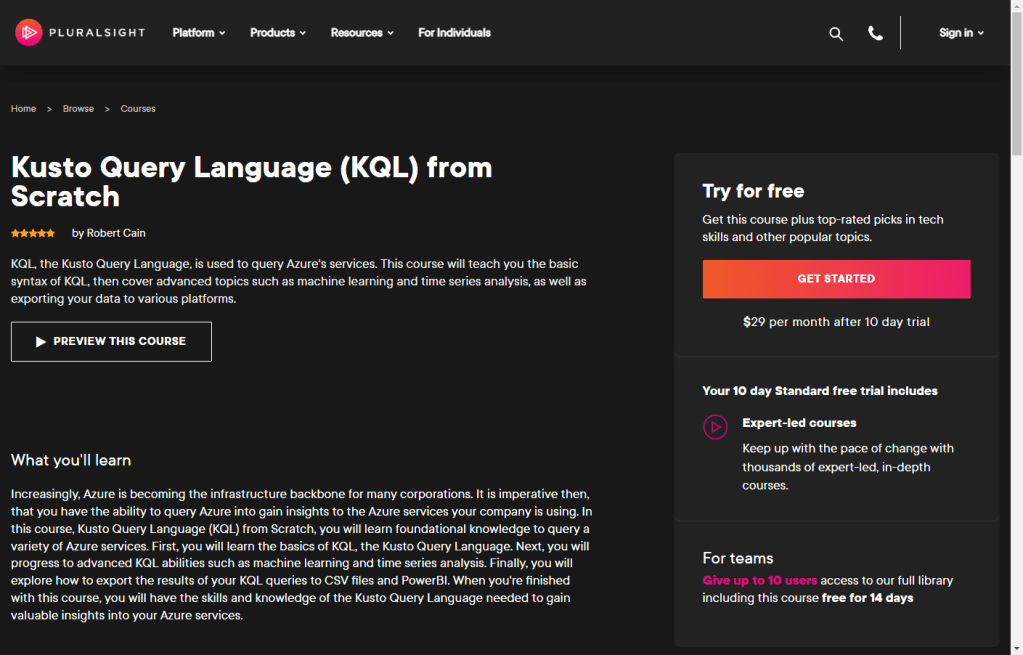Viewport: 1023px width, 655px height.
Task: Open the search magnifier icon
Action: (x=836, y=33)
